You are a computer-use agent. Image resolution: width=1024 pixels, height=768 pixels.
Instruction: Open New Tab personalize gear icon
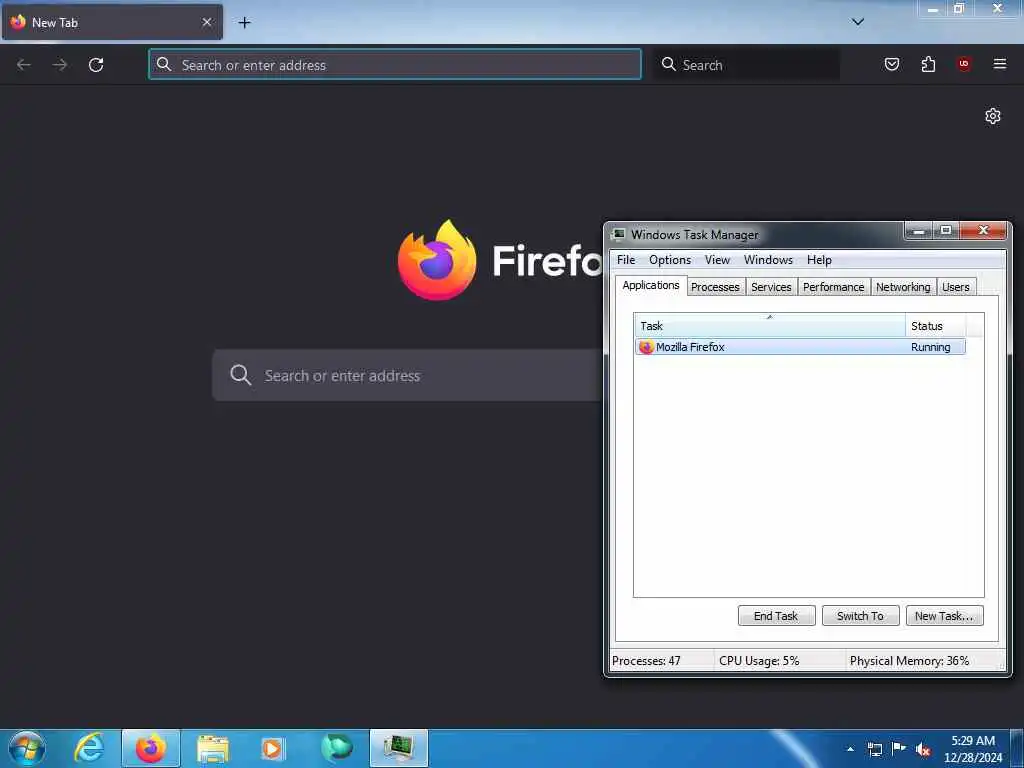pos(992,116)
